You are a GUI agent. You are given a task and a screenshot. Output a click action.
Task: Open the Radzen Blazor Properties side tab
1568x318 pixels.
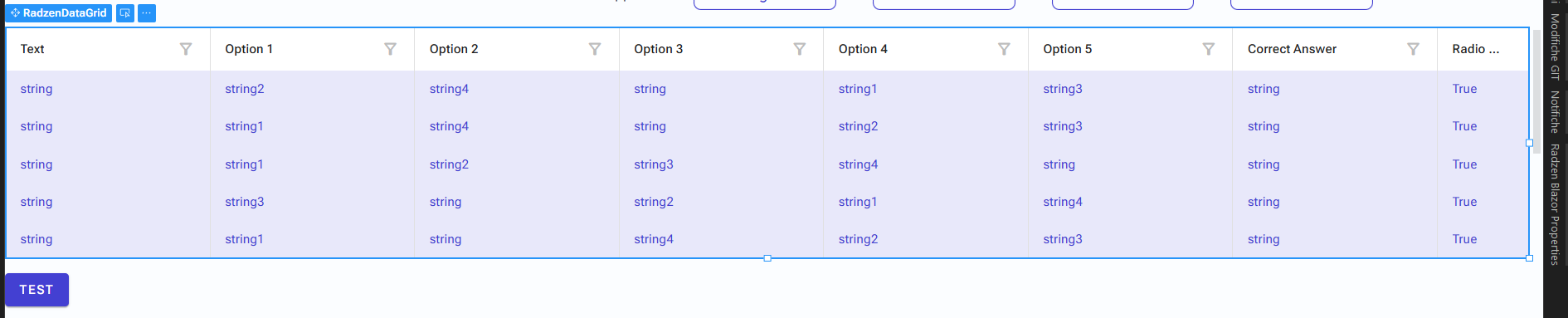pos(1555,204)
